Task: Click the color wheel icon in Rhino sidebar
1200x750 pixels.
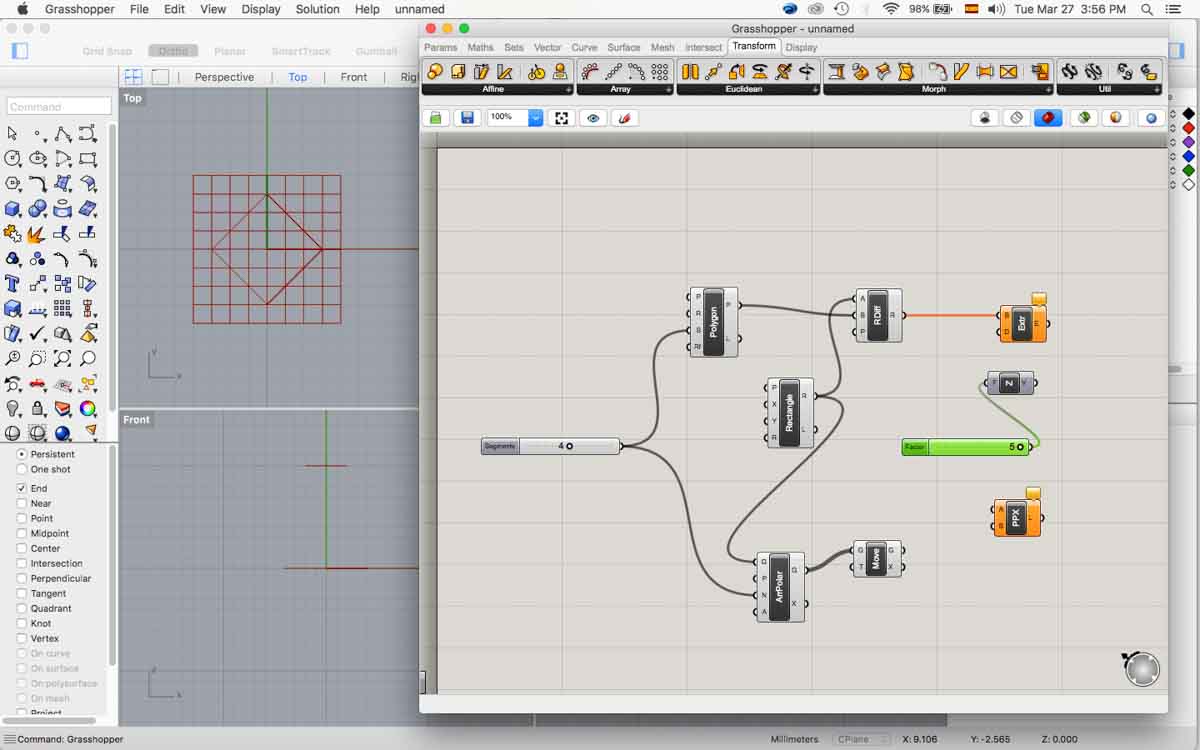Action: 88,409
